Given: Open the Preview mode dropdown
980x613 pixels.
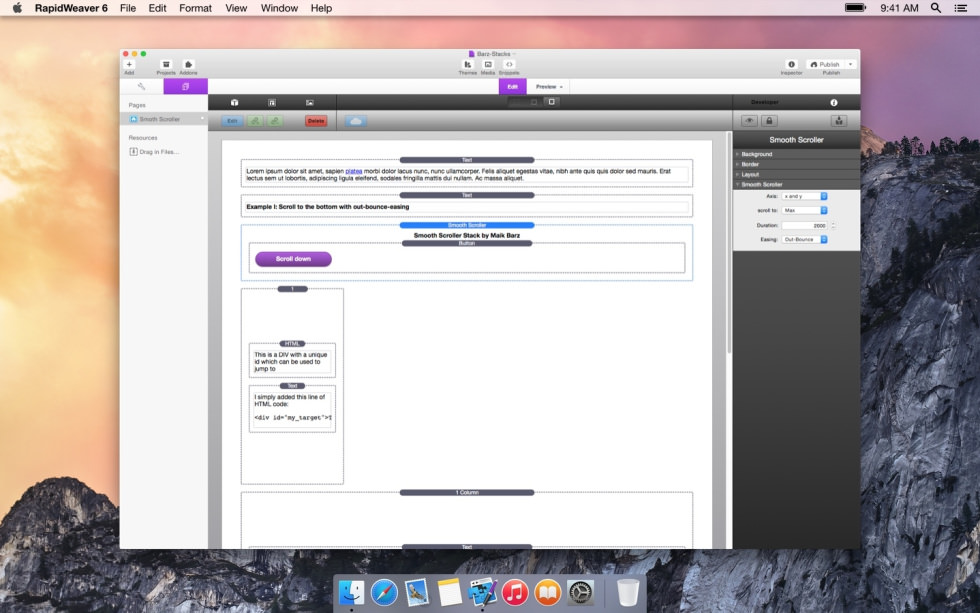Looking at the screenshot, I should [x=549, y=87].
